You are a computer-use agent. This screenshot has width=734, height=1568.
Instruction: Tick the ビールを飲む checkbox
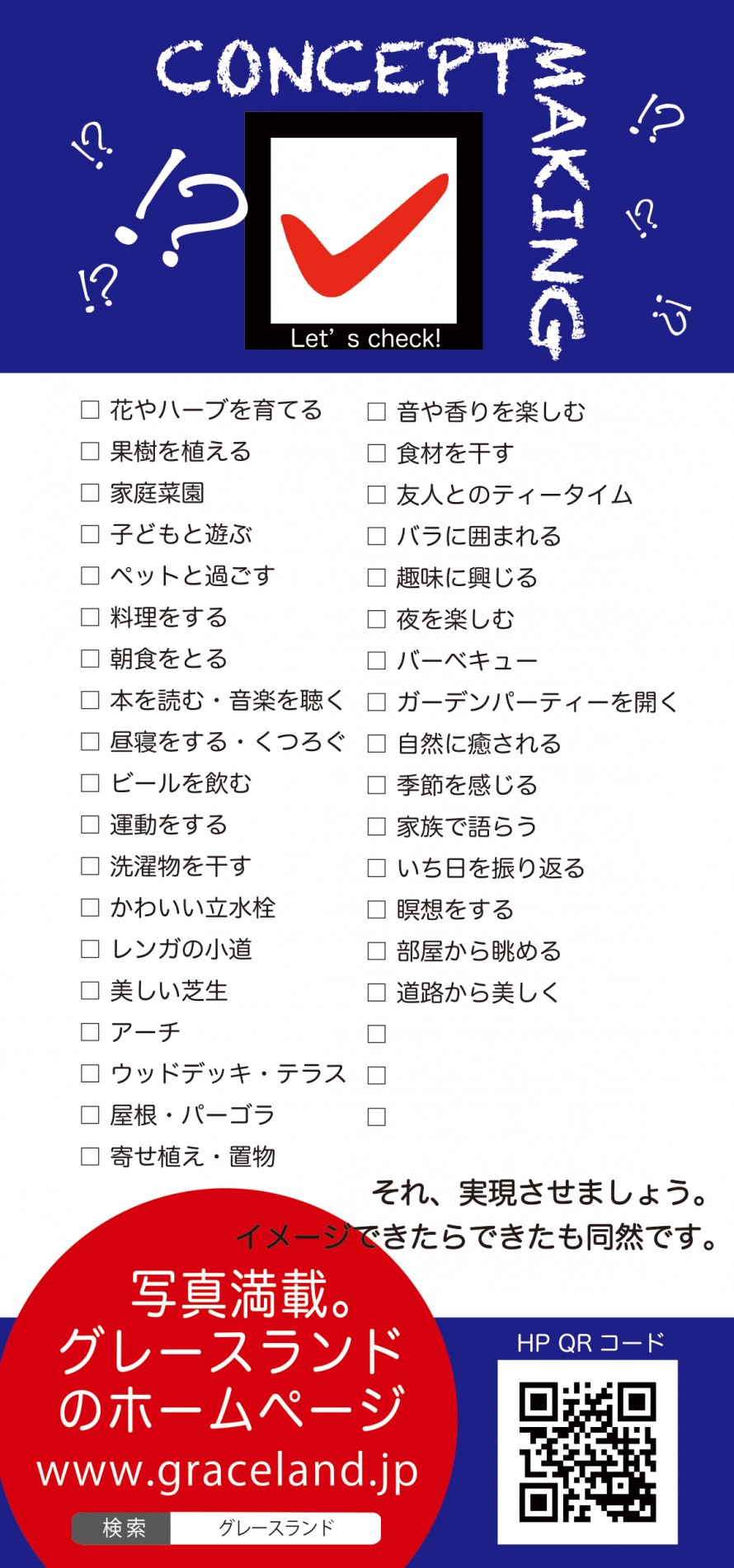click(90, 783)
